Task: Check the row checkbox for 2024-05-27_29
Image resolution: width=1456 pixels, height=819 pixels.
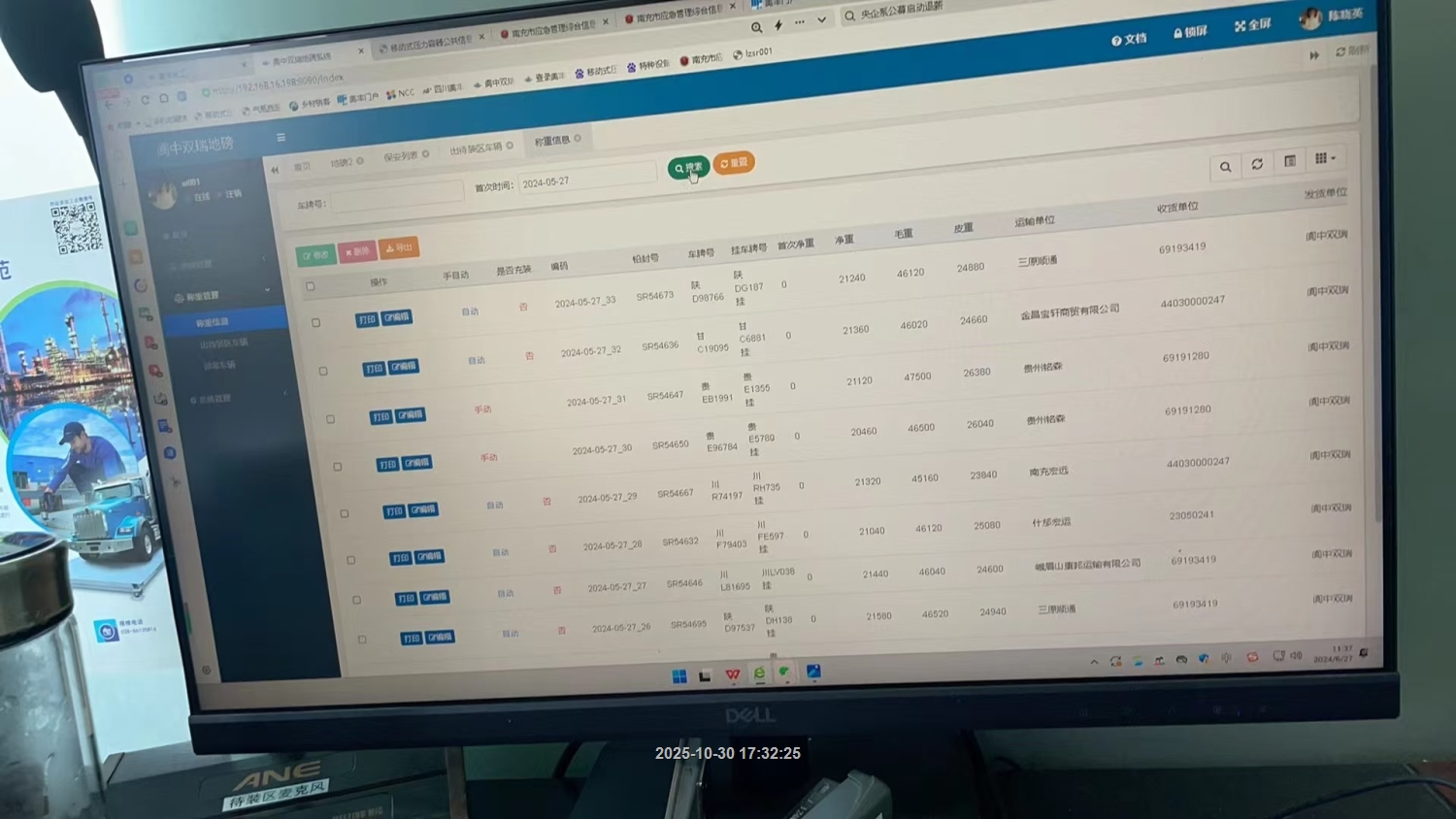Action: pos(345,513)
